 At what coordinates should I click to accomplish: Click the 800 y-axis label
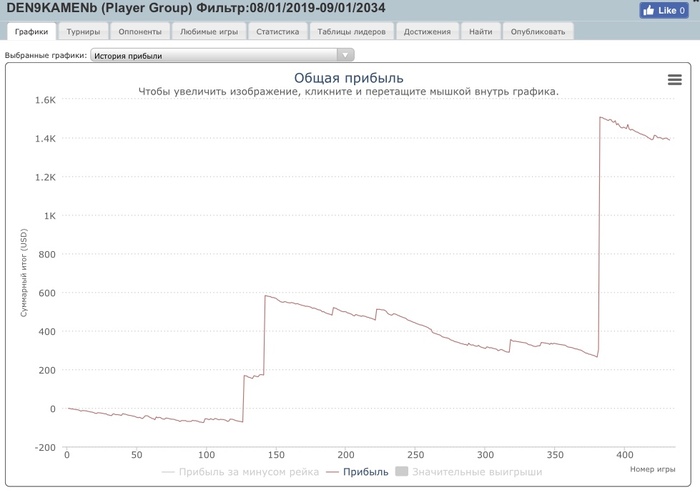47,255
